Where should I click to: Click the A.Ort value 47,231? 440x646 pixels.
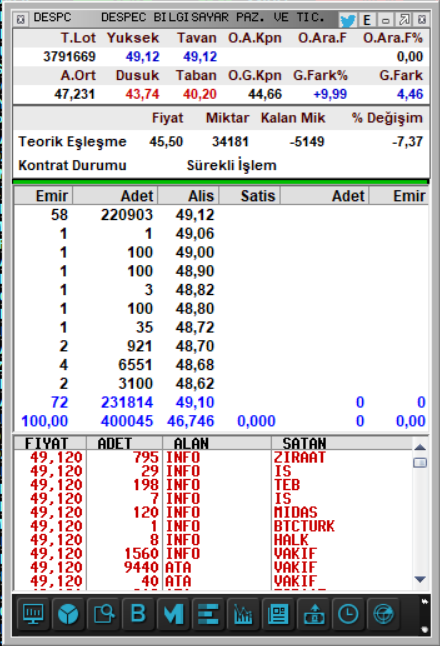pyautogui.click(x=75, y=94)
